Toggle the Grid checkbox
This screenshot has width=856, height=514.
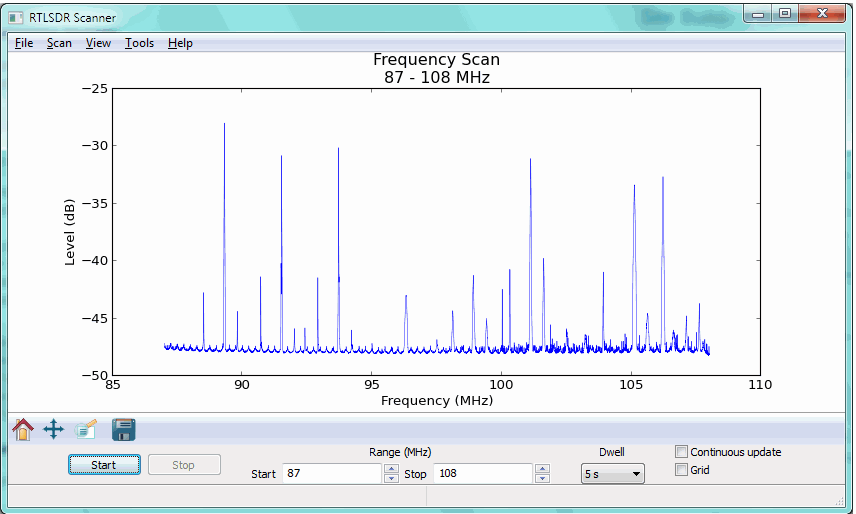[681, 470]
